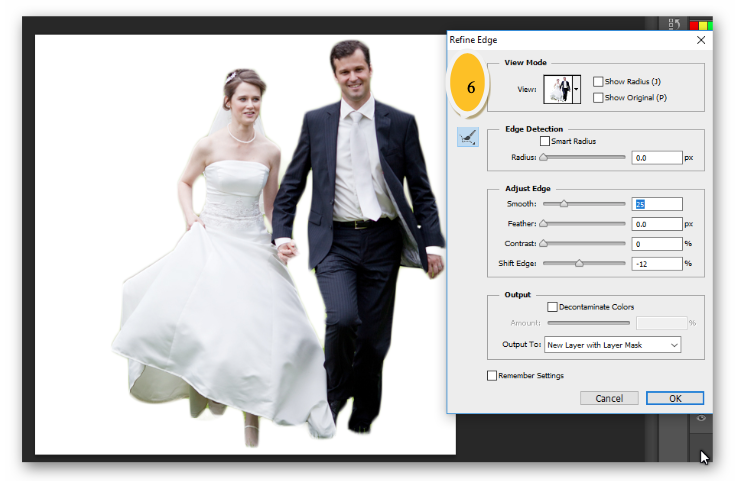Confirm with the OK button
746x481 pixels.
(x=674, y=398)
